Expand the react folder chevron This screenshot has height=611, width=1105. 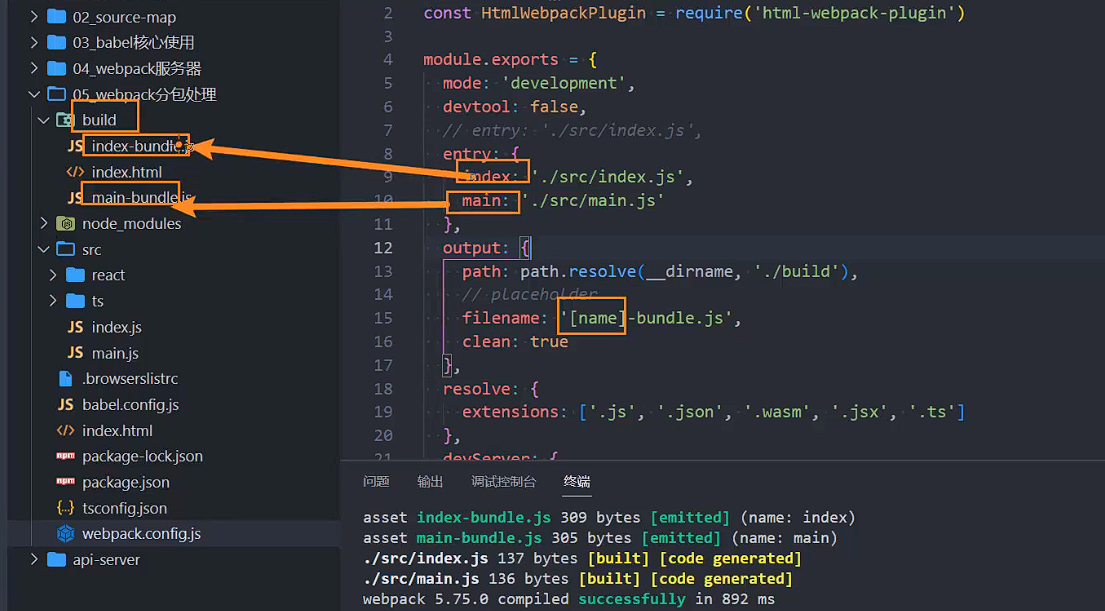click(54, 275)
